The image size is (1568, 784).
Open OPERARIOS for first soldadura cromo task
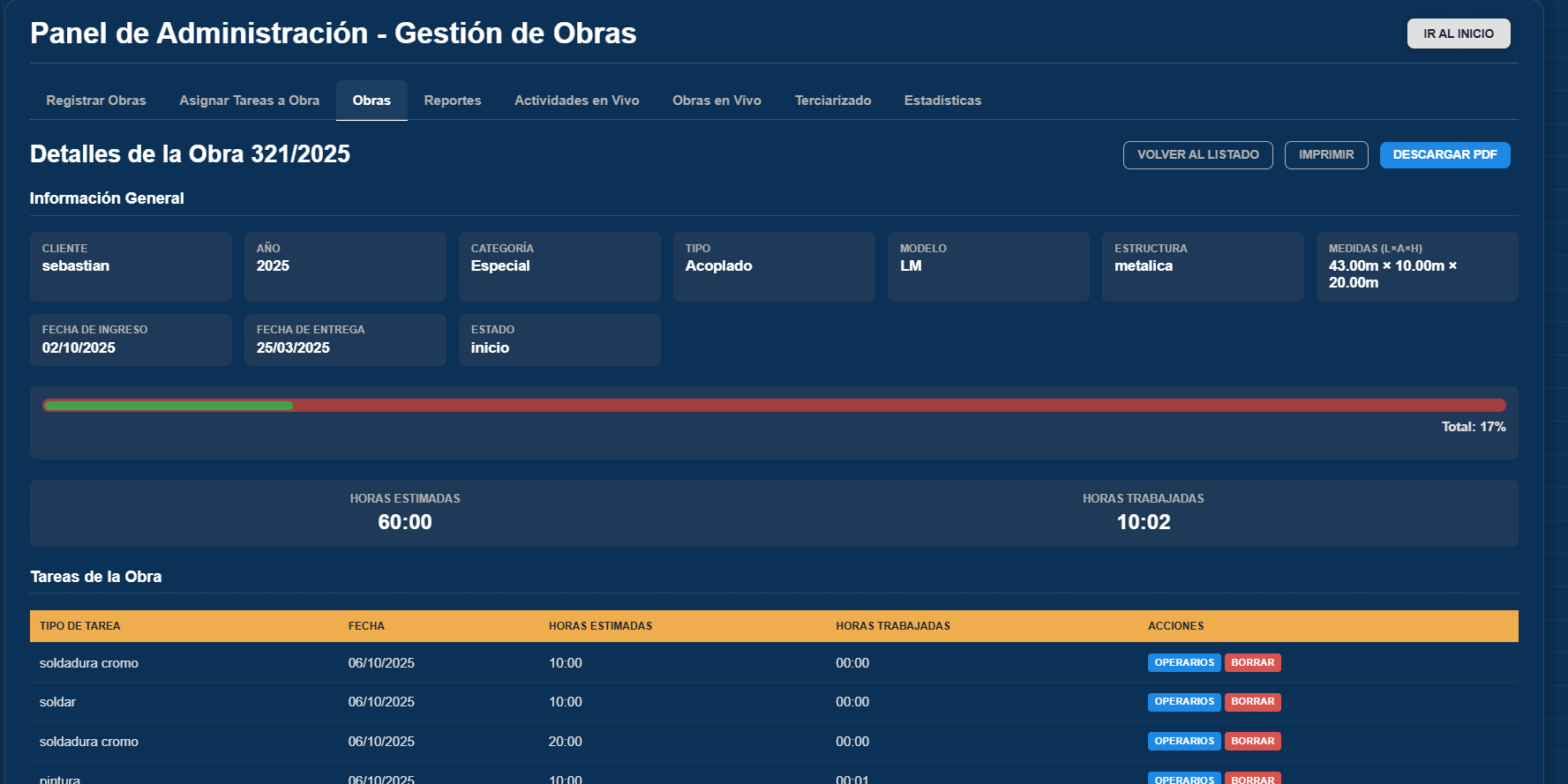pyautogui.click(x=1183, y=663)
